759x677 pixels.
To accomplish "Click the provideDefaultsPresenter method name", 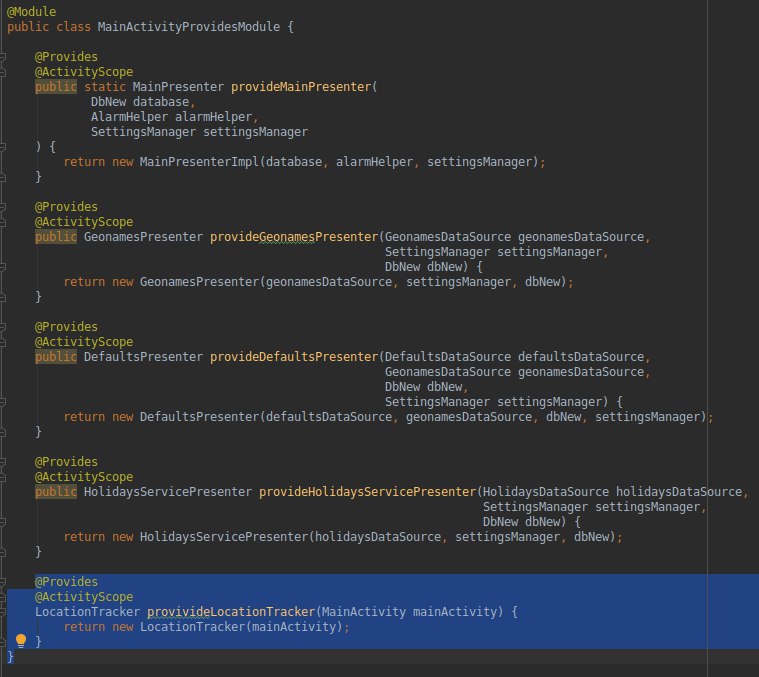I will pyautogui.click(x=294, y=357).
